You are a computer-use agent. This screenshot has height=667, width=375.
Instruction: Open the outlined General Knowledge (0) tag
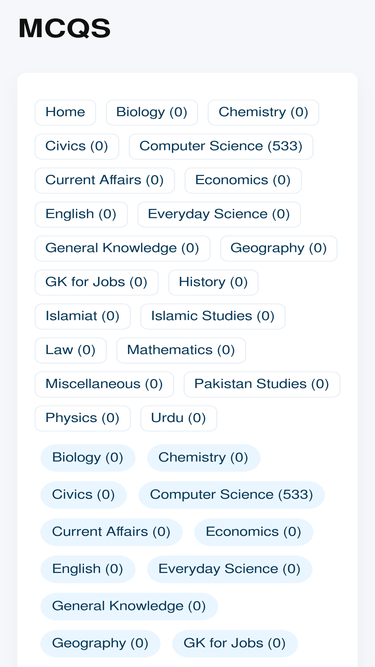point(122,248)
